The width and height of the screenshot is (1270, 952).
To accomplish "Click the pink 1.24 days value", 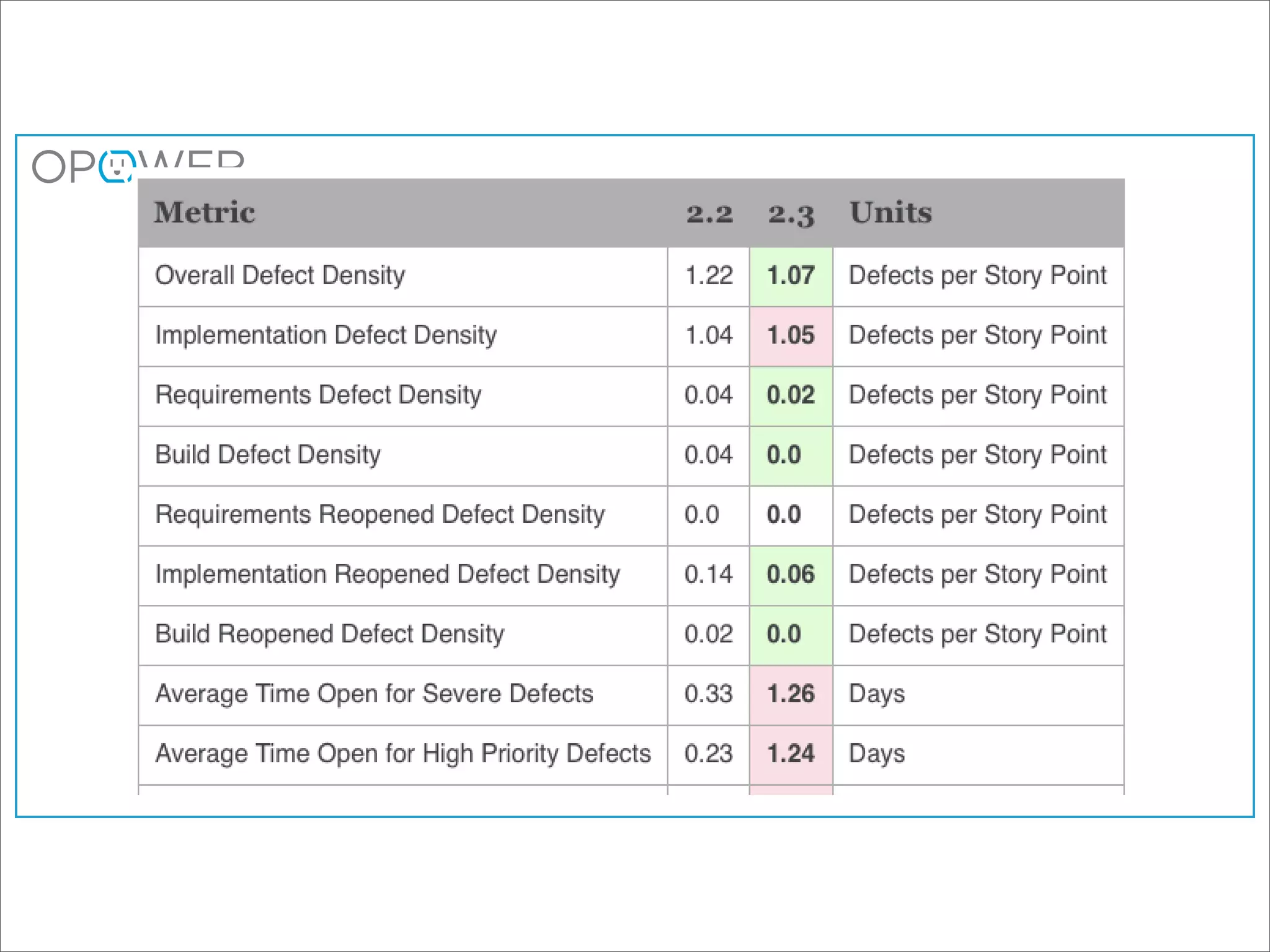I will pos(791,754).
